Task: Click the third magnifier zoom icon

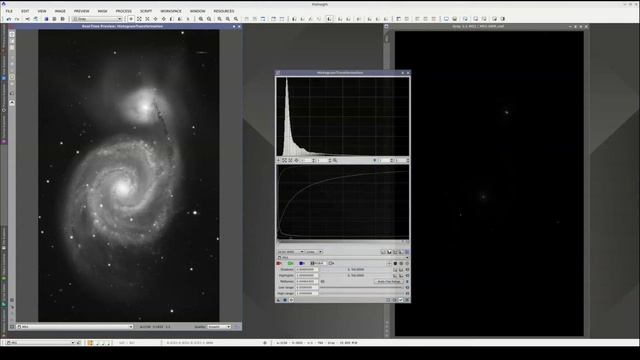Action: [x=220, y=19]
